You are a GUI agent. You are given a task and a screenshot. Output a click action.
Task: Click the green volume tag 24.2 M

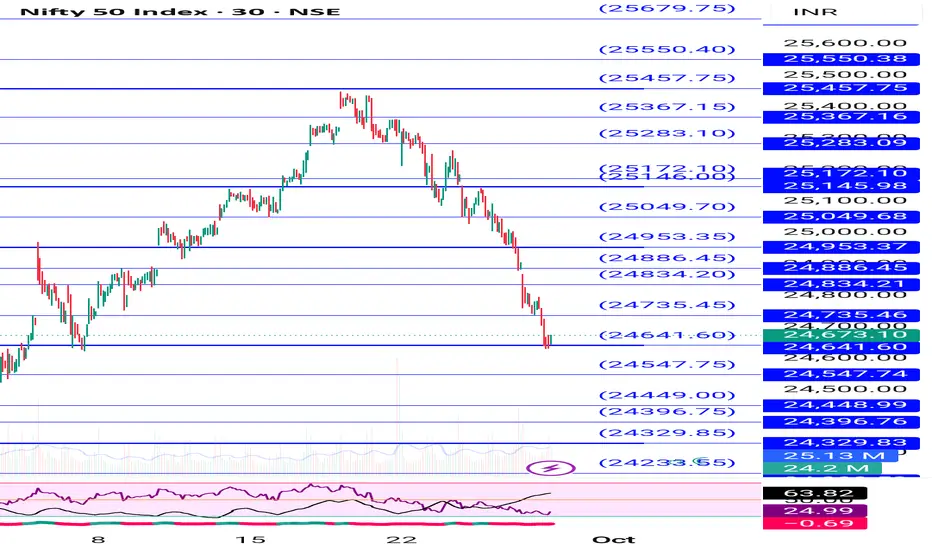(x=822, y=469)
